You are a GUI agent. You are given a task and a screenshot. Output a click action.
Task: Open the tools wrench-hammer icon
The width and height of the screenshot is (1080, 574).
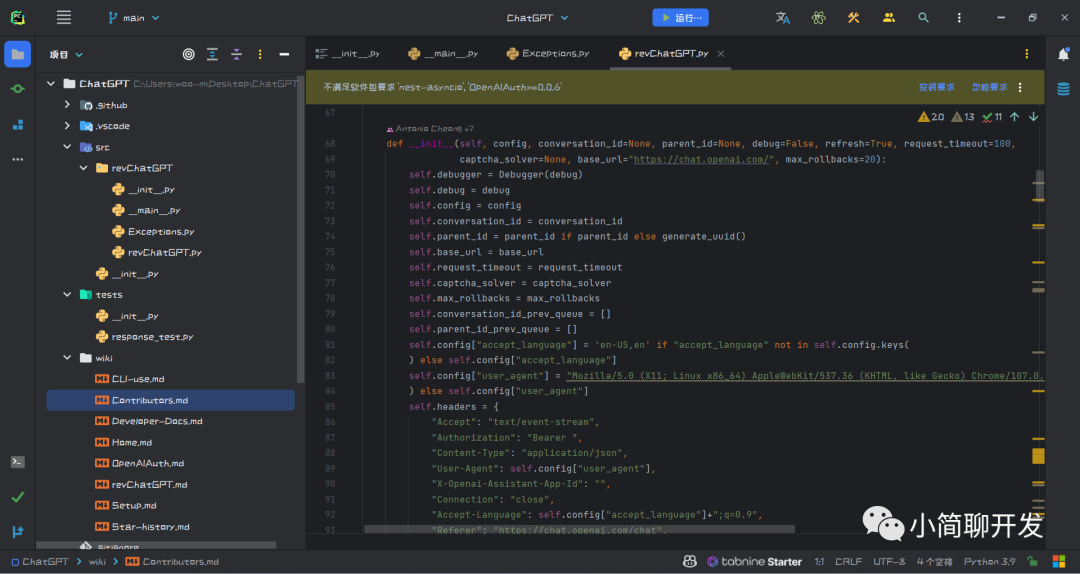pos(853,18)
